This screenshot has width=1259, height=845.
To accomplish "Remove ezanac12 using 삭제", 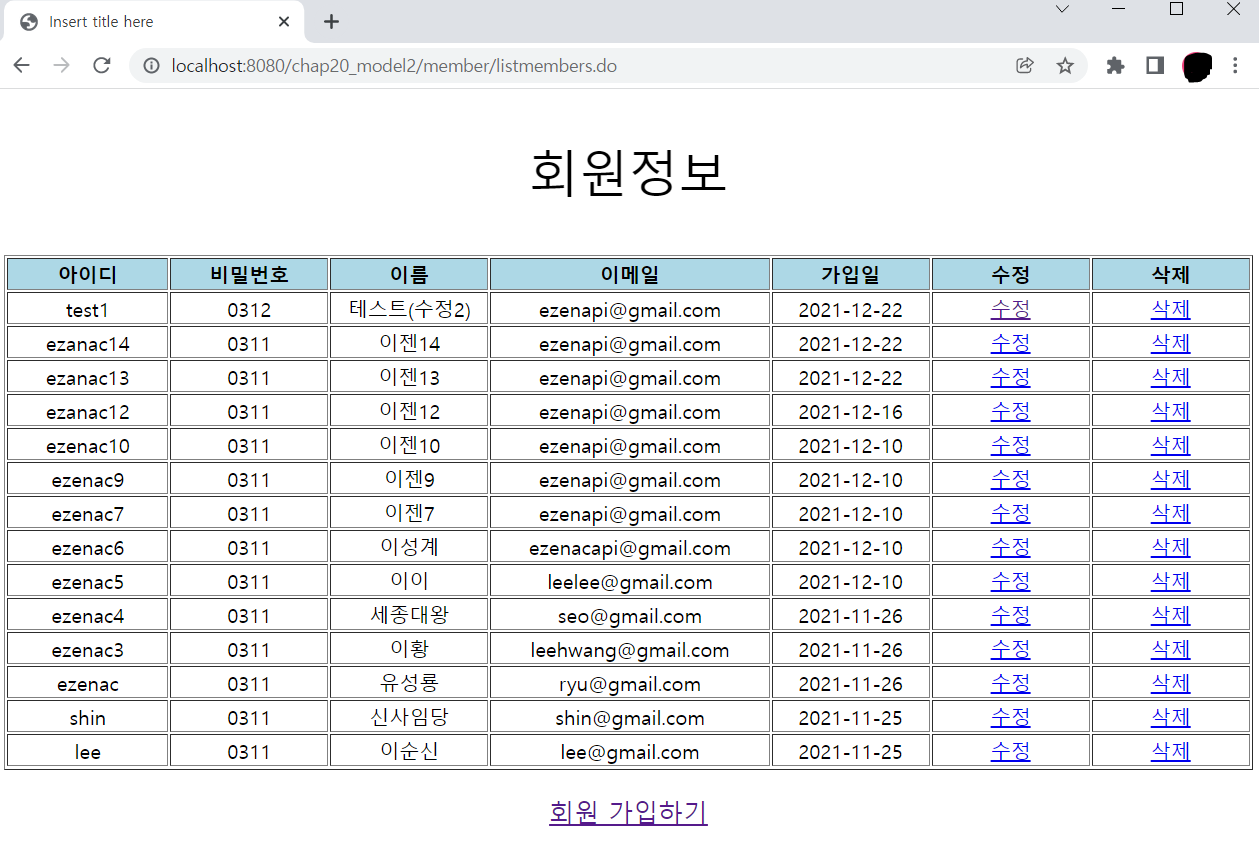I will 1171,411.
